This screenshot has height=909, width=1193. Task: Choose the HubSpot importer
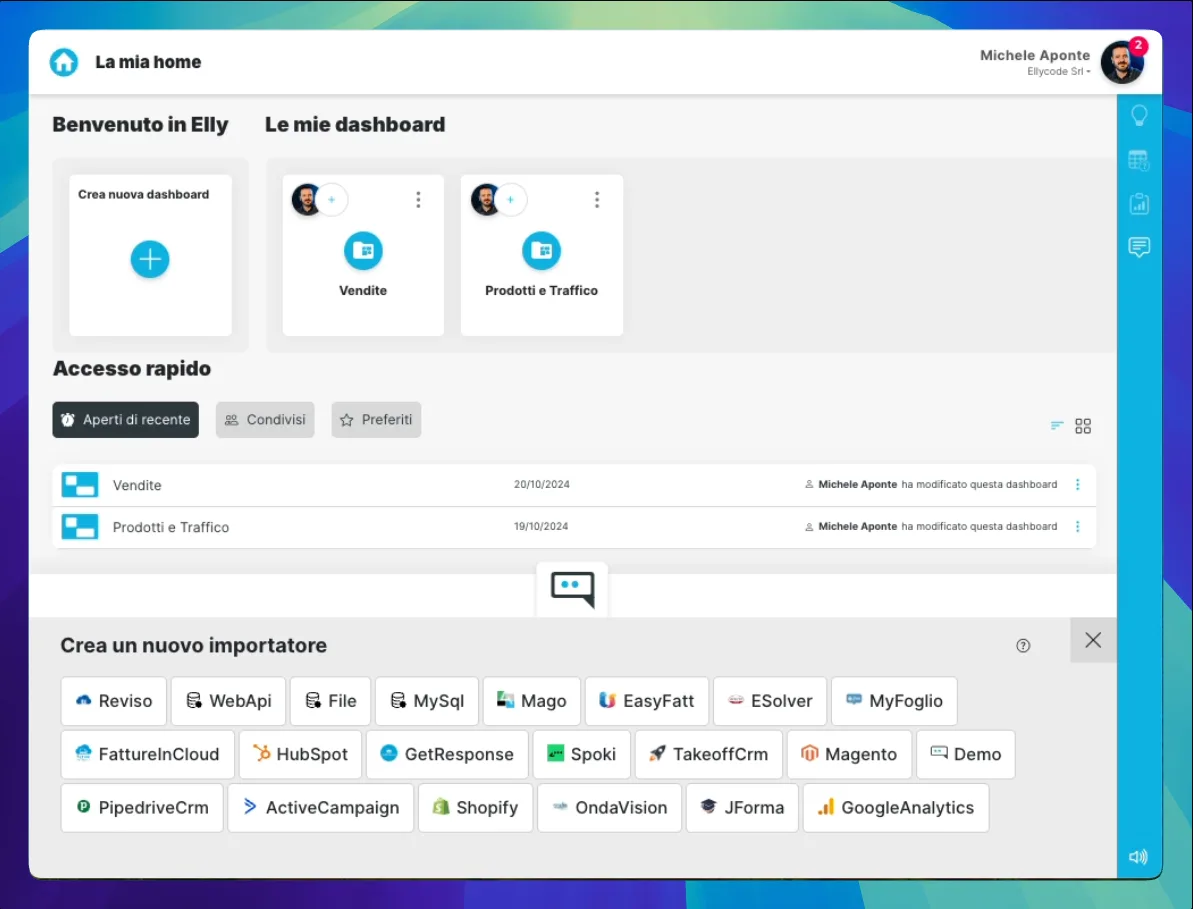pos(300,755)
